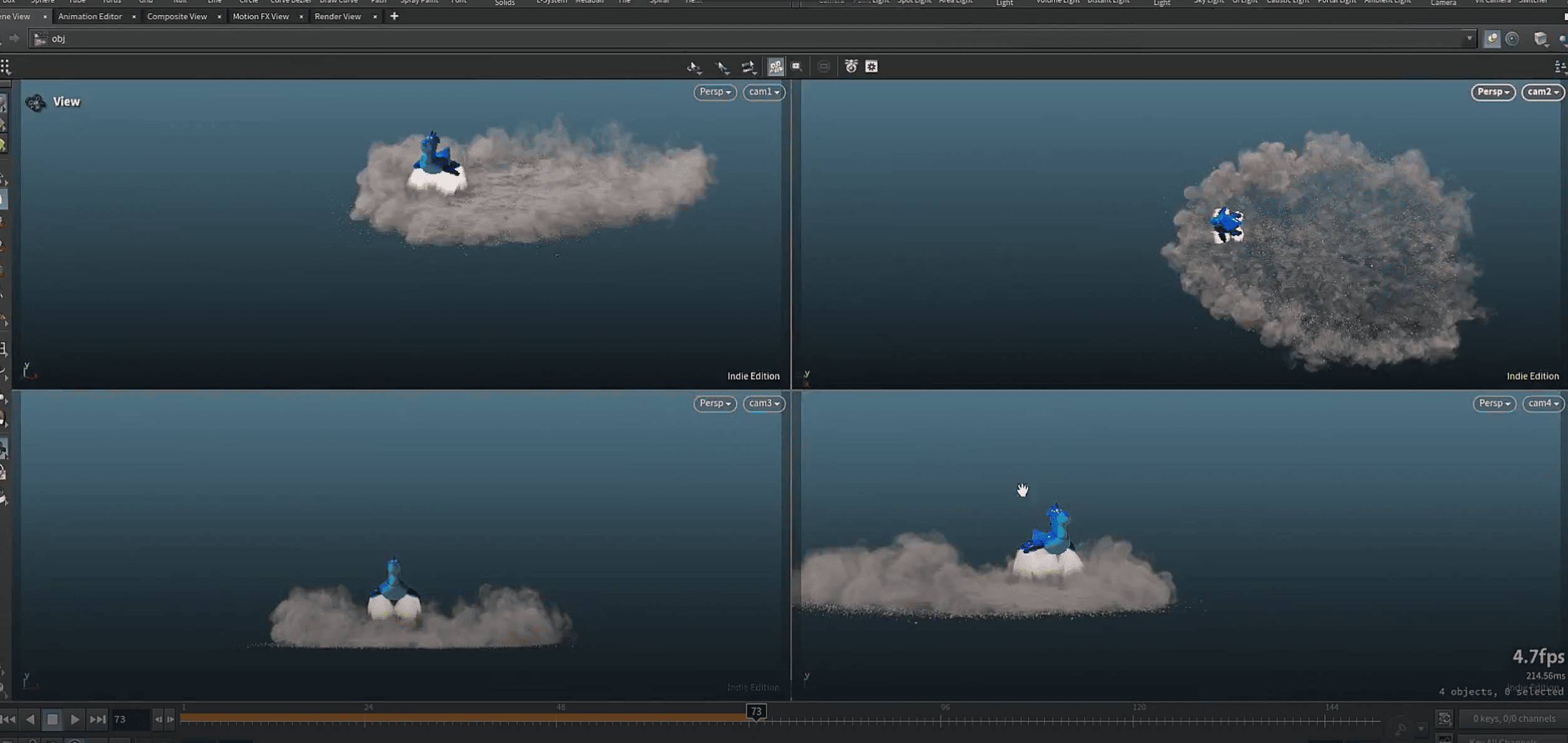Viewport: 1568px width, 743px height.
Task: Toggle the highlighted green-white icon right of the path bar
Action: (1492, 39)
